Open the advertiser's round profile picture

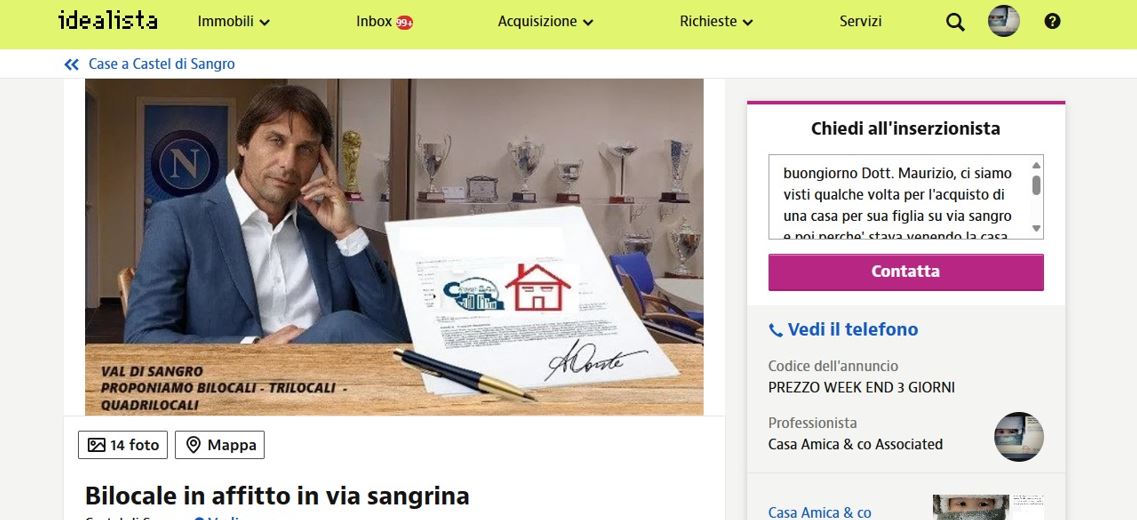(x=1018, y=437)
